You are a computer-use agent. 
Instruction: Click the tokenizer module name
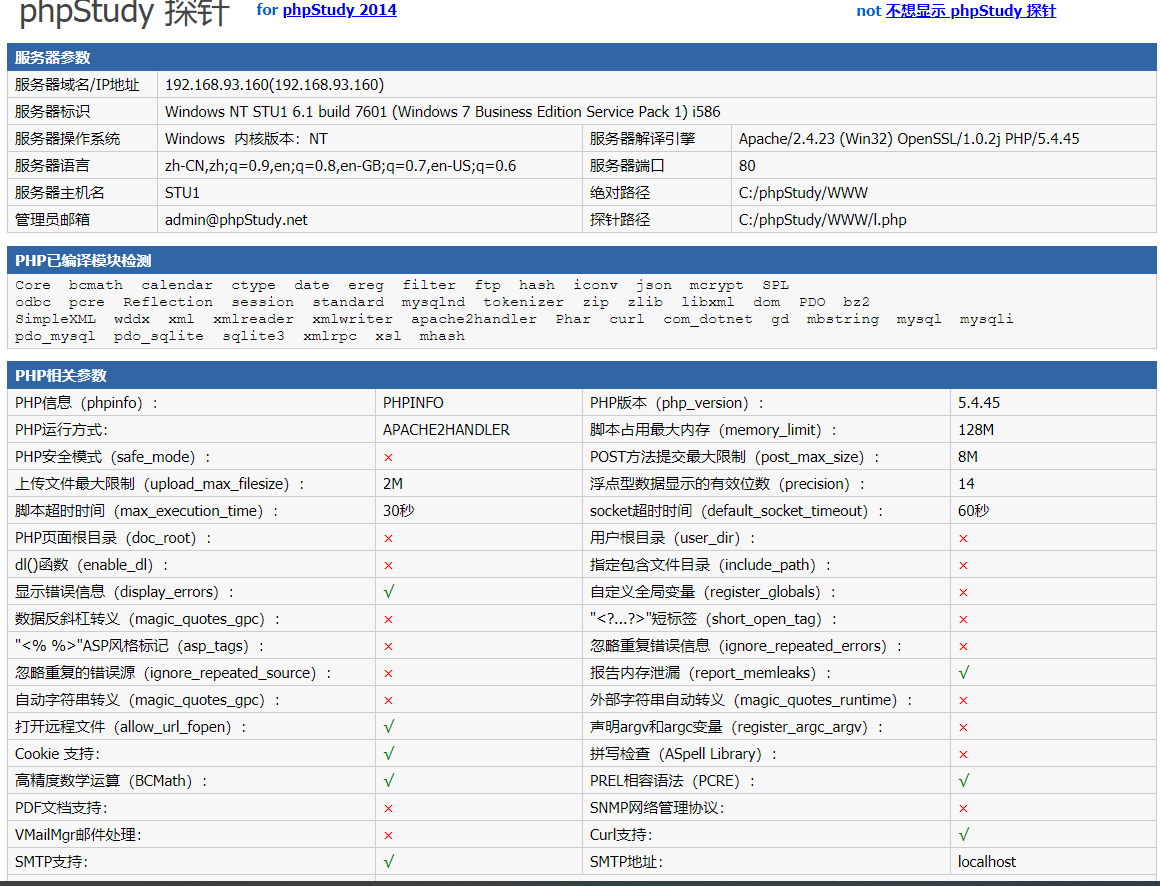[524, 302]
